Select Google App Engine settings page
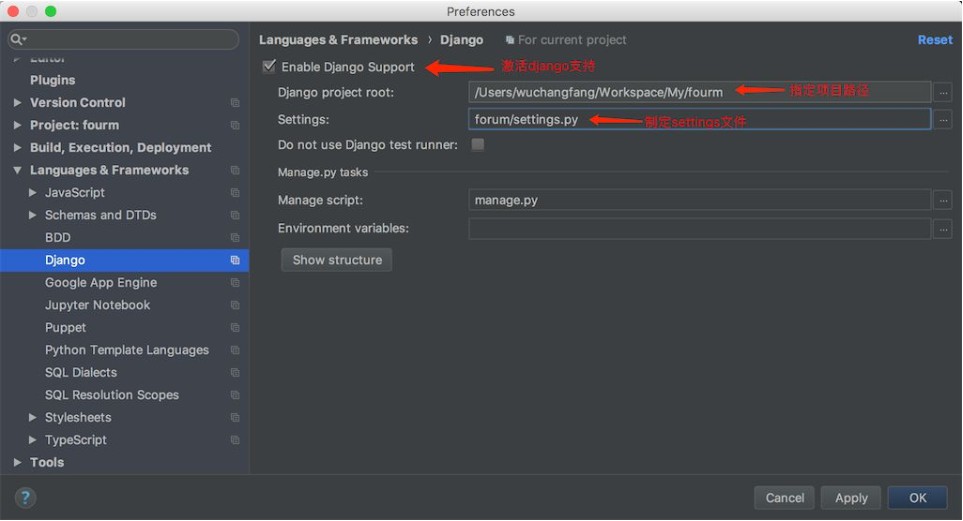The height and width of the screenshot is (521, 963). 100,283
